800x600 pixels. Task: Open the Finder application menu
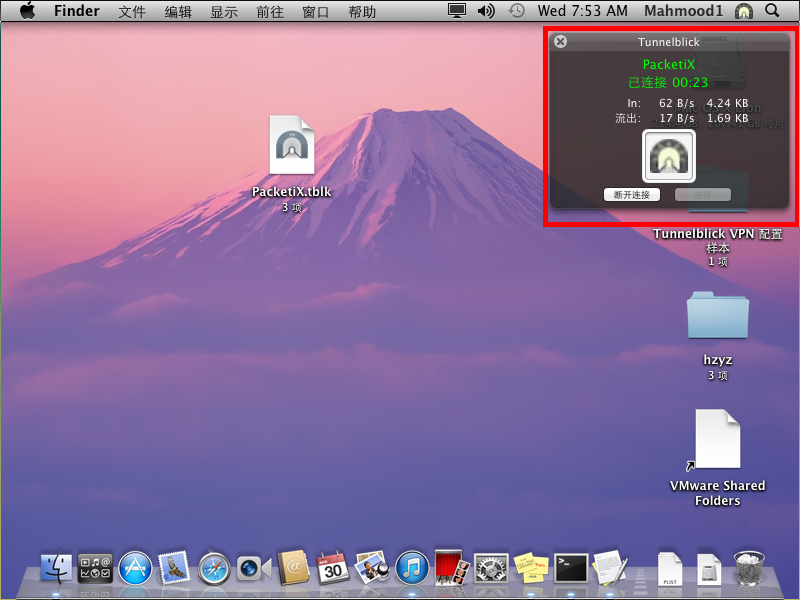(77, 11)
